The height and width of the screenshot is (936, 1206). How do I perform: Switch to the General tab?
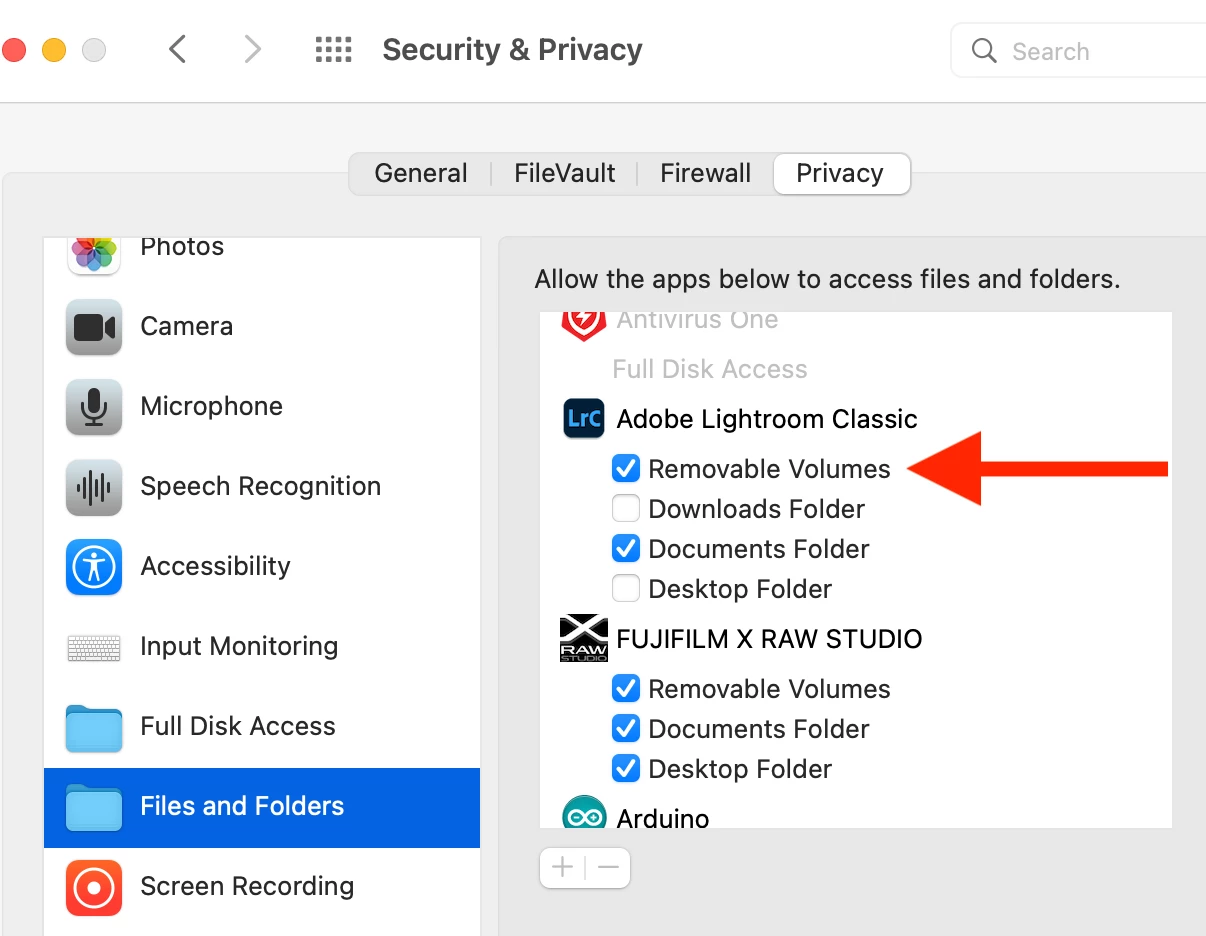[421, 173]
